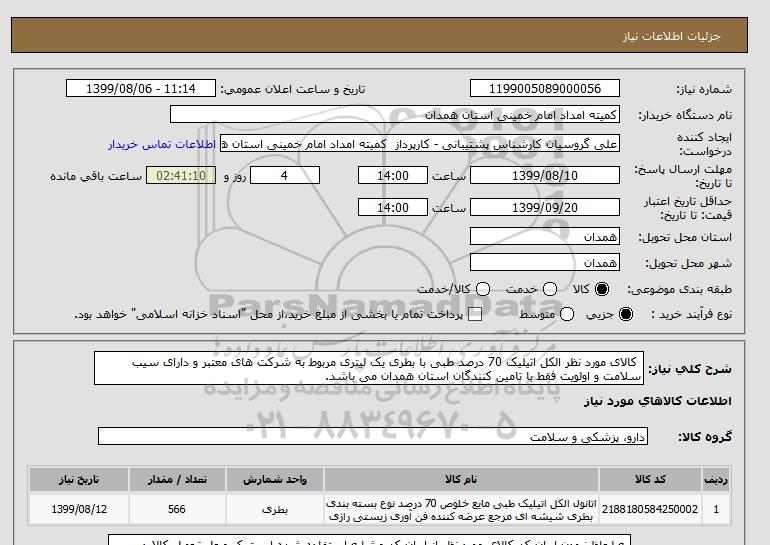Click the buyer name field کمیته امداد امام خمینی
Image resolution: width=770 pixels, height=545 pixels.
[395, 114]
